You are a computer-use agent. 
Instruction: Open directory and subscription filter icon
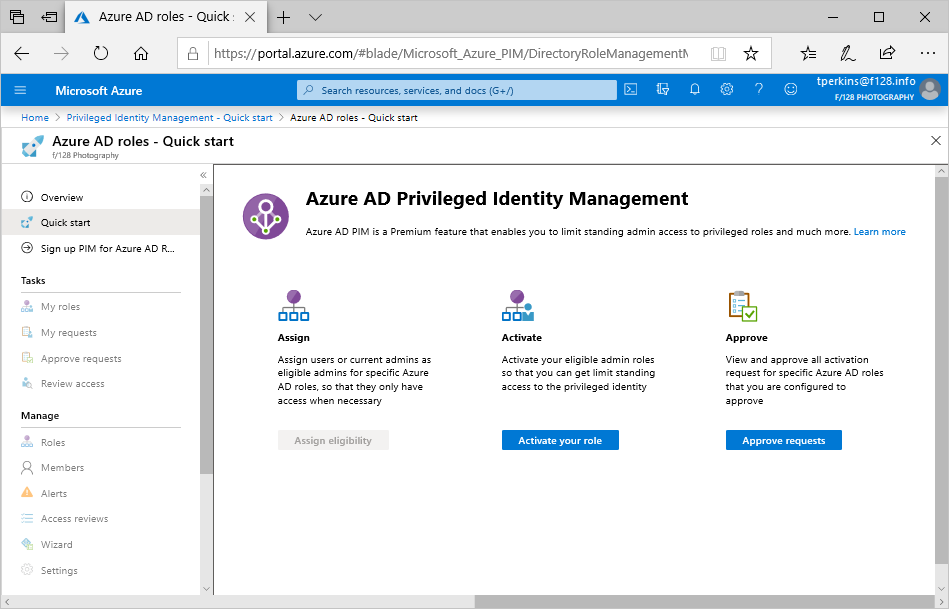tap(663, 90)
